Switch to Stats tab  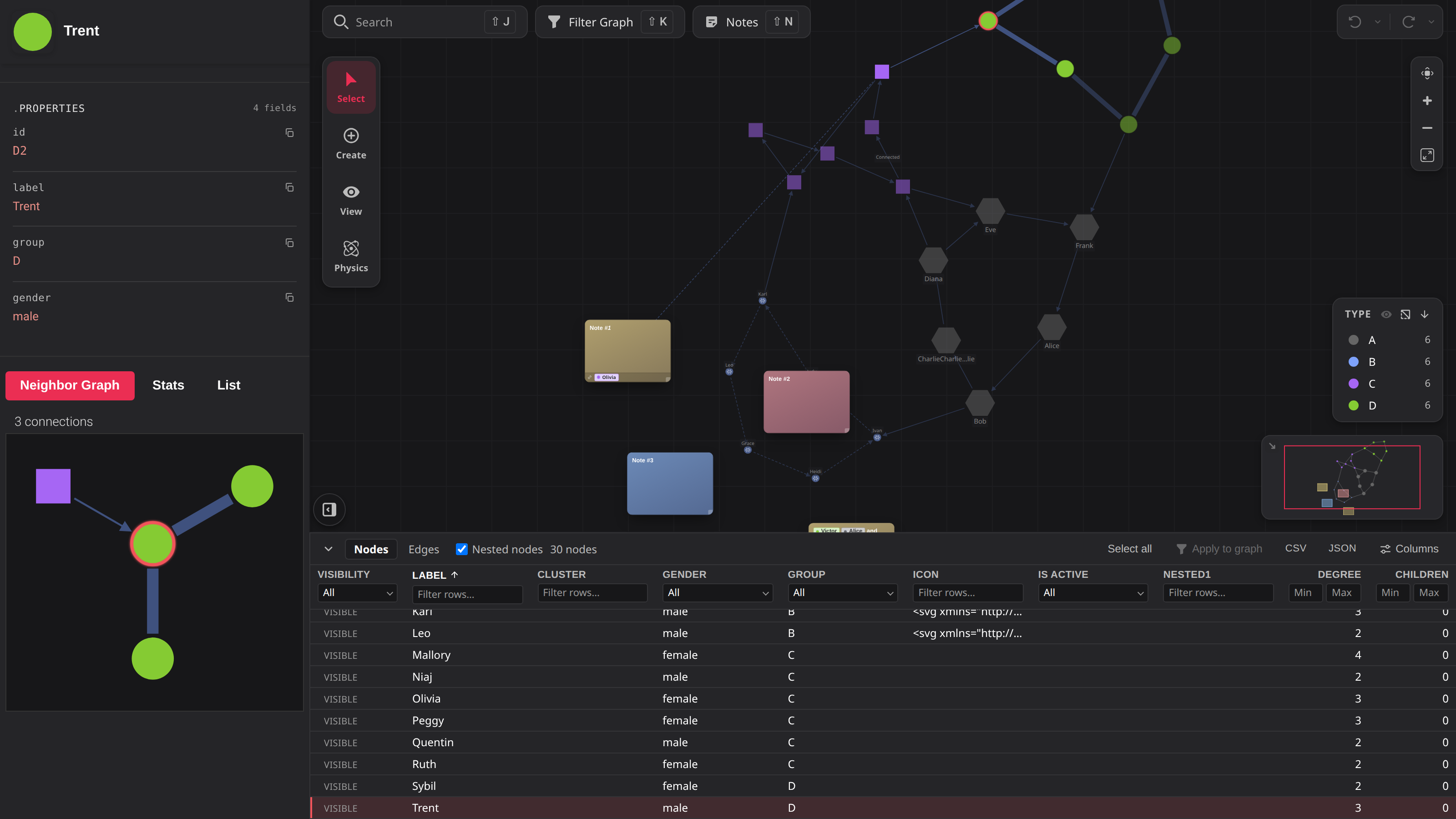coord(168,385)
